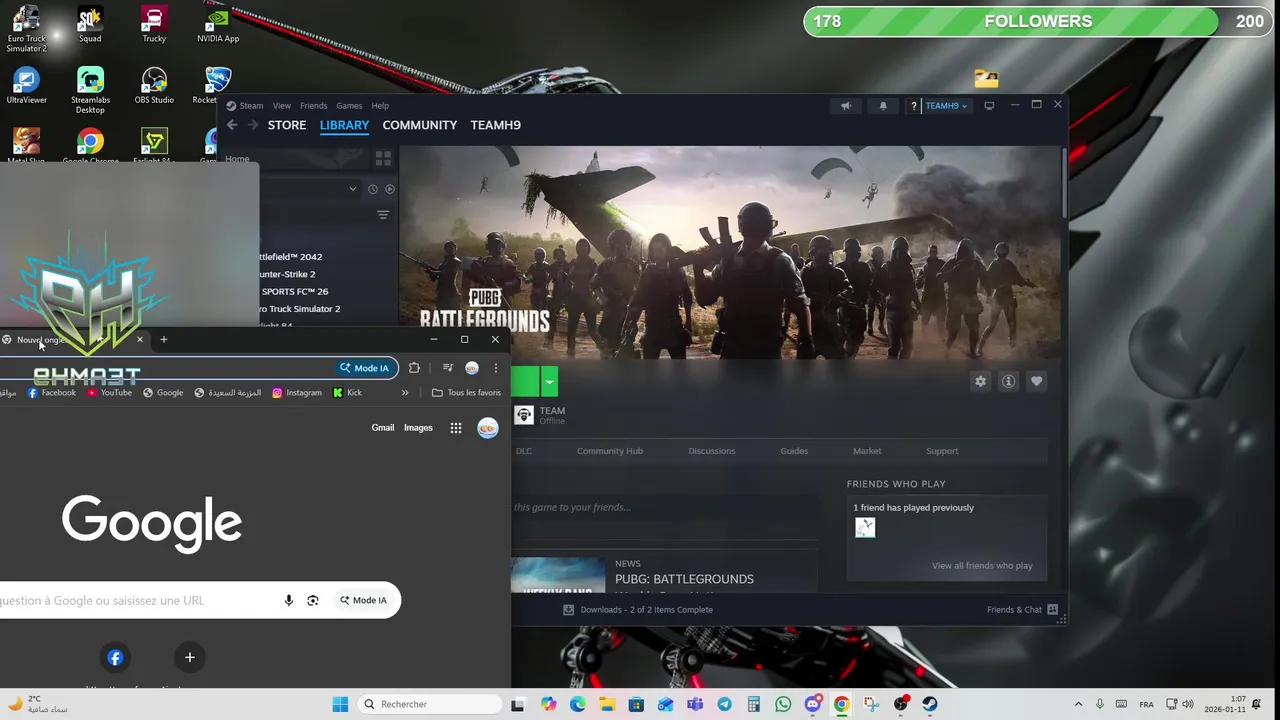Click View all friends who play
Screen dimensions: 1280x720
[x=982, y=566]
